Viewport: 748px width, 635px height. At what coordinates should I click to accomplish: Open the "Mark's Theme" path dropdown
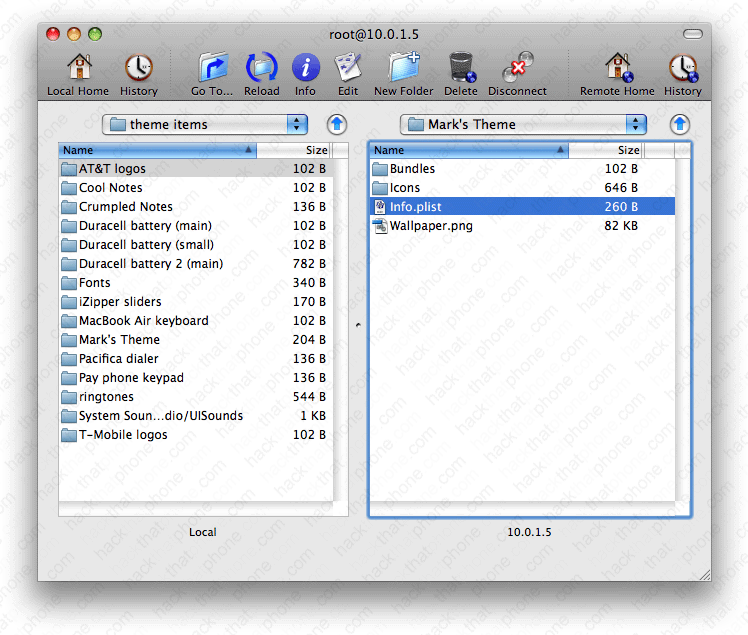coord(523,124)
